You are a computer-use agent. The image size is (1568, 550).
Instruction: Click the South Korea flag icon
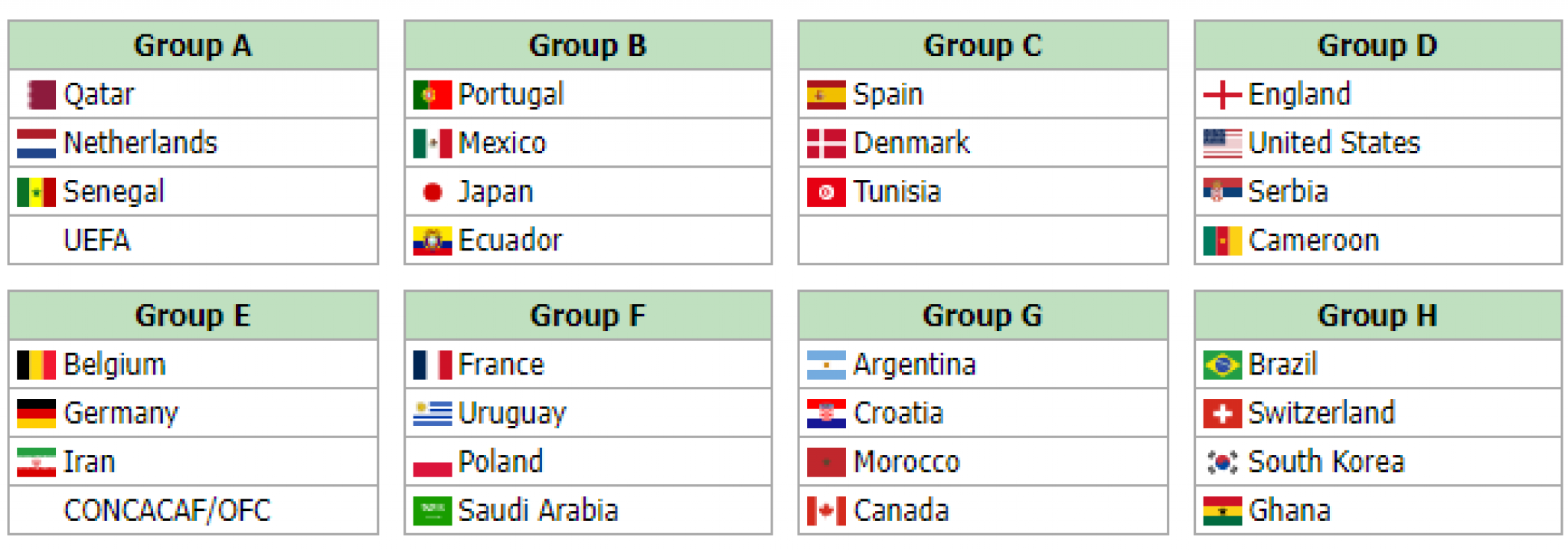(1222, 462)
